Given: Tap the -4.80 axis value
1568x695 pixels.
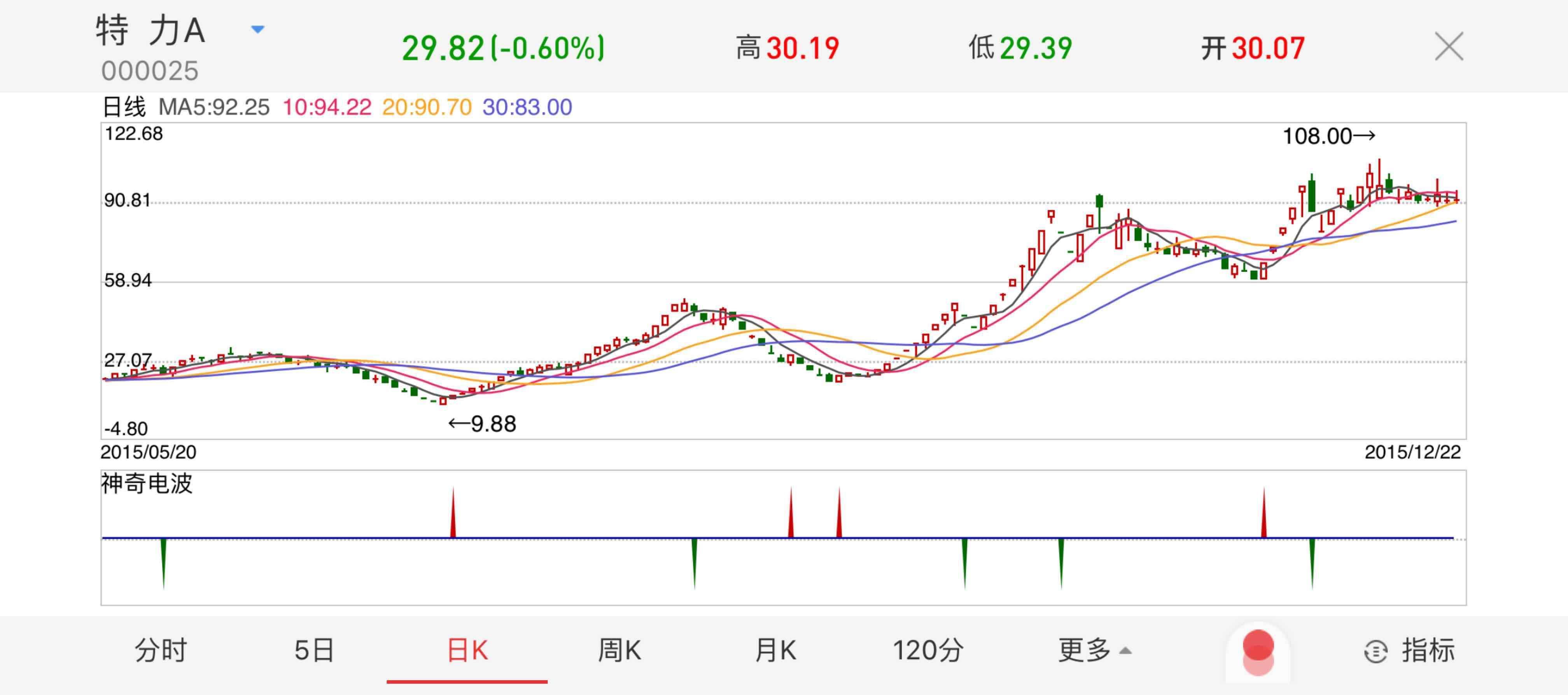Looking at the screenshot, I should (126, 429).
